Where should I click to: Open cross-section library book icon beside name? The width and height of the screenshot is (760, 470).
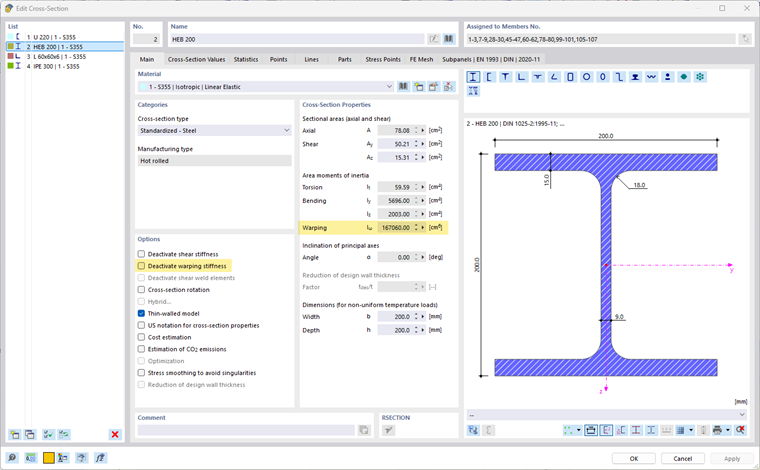pyautogui.click(x=449, y=39)
